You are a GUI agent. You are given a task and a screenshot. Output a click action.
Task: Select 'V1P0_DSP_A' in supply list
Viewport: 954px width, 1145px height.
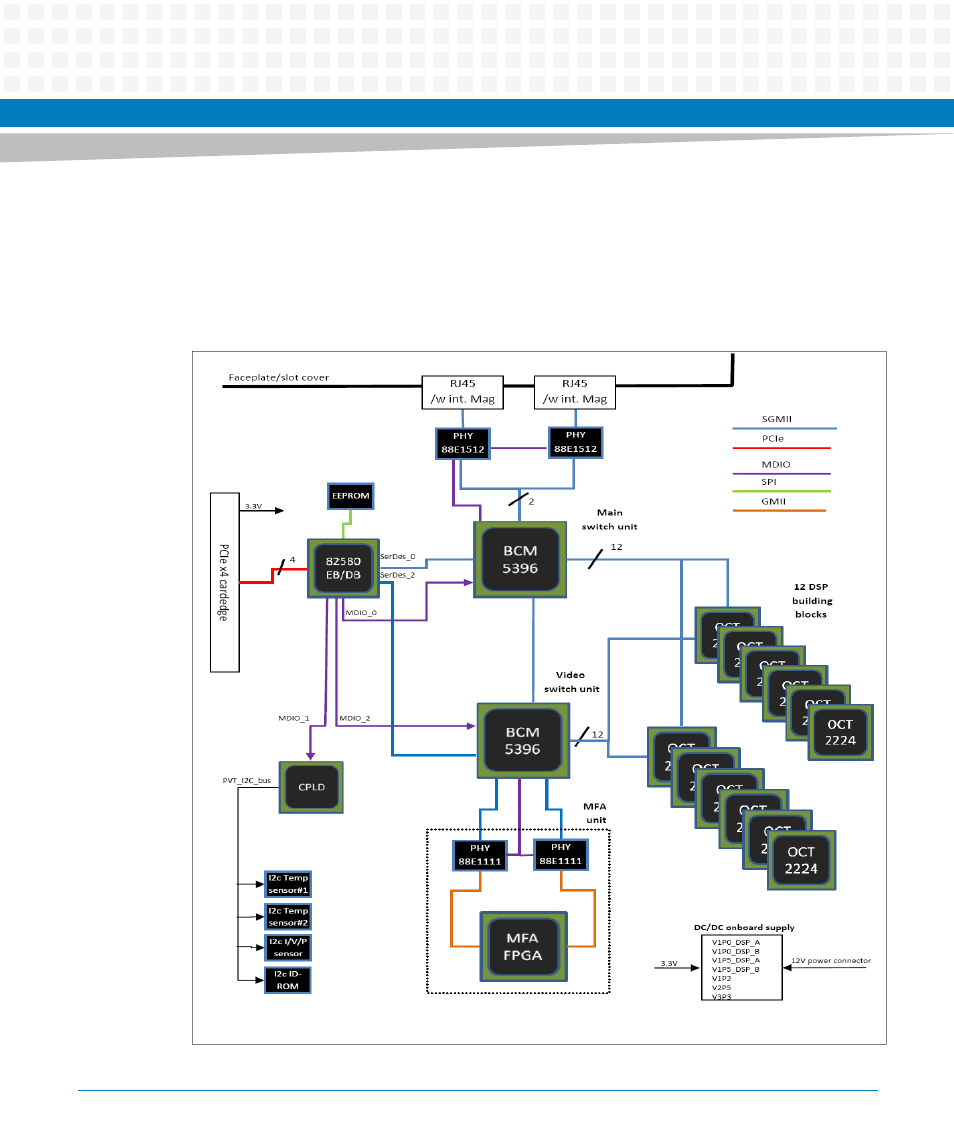tap(736, 943)
